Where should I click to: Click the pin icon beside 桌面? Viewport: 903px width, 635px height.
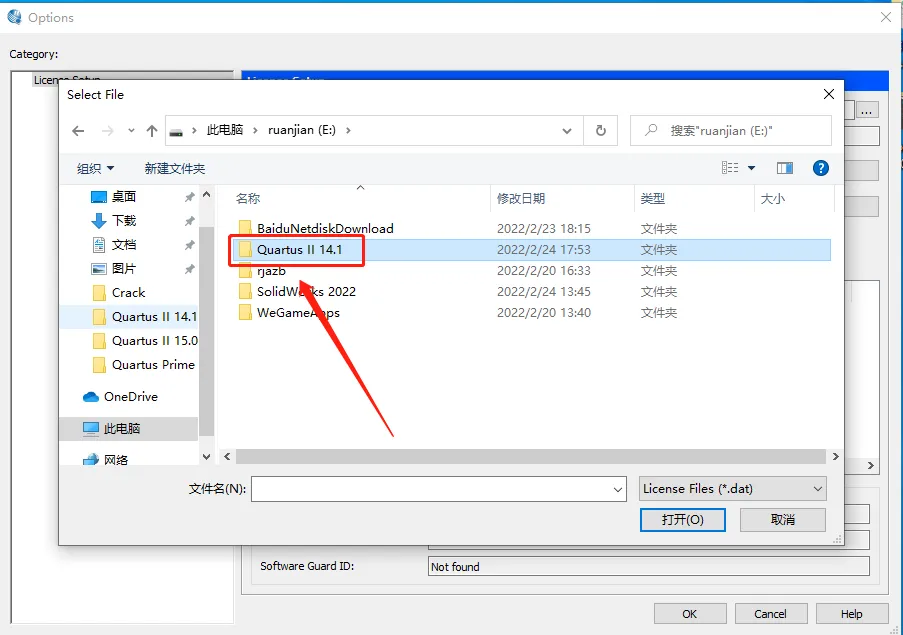tap(189, 197)
